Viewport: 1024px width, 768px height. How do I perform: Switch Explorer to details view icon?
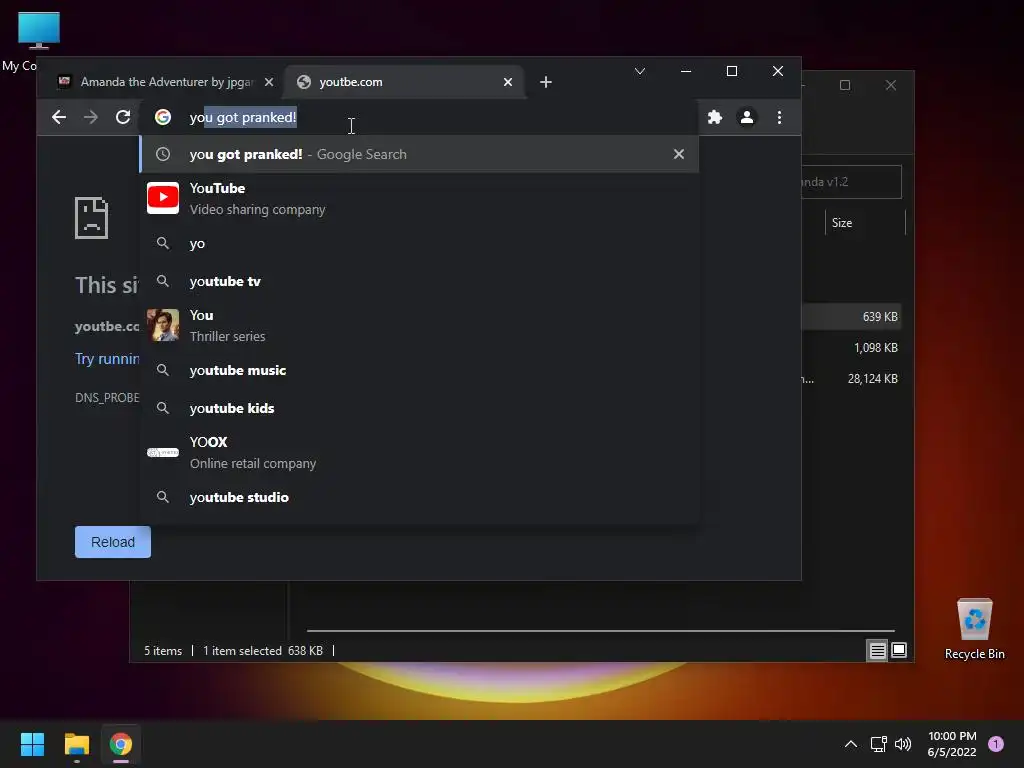click(x=877, y=650)
